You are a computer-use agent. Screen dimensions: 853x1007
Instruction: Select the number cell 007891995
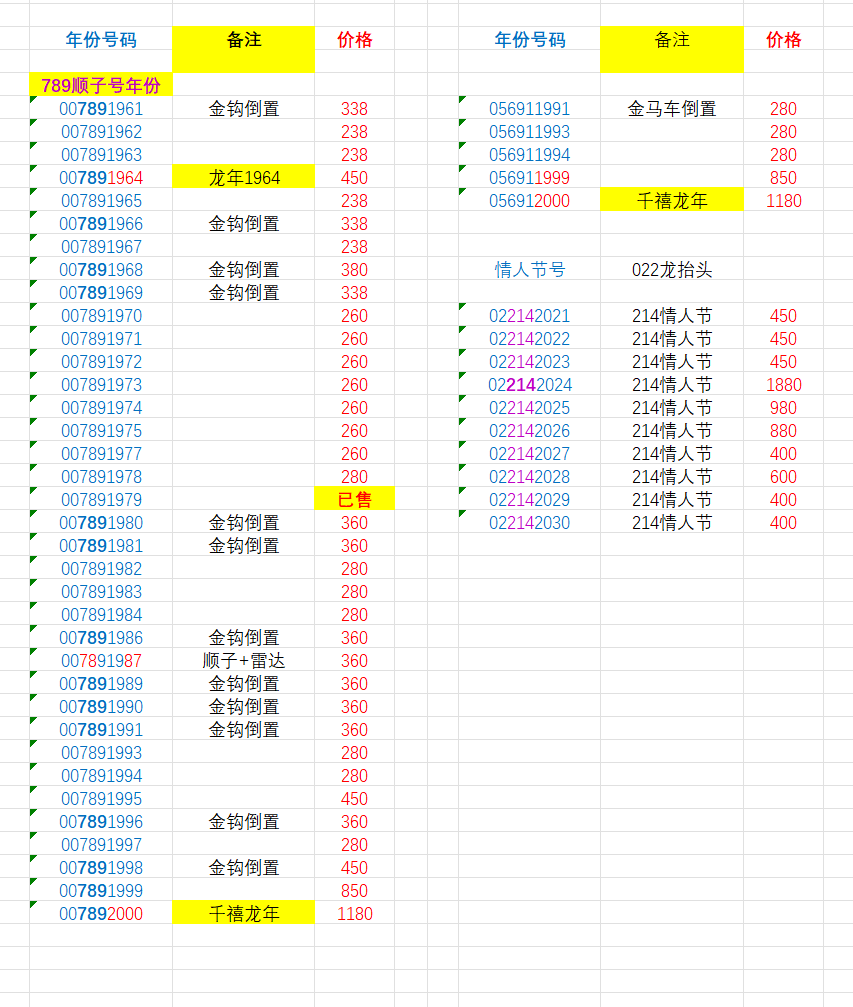tap(101, 799)
